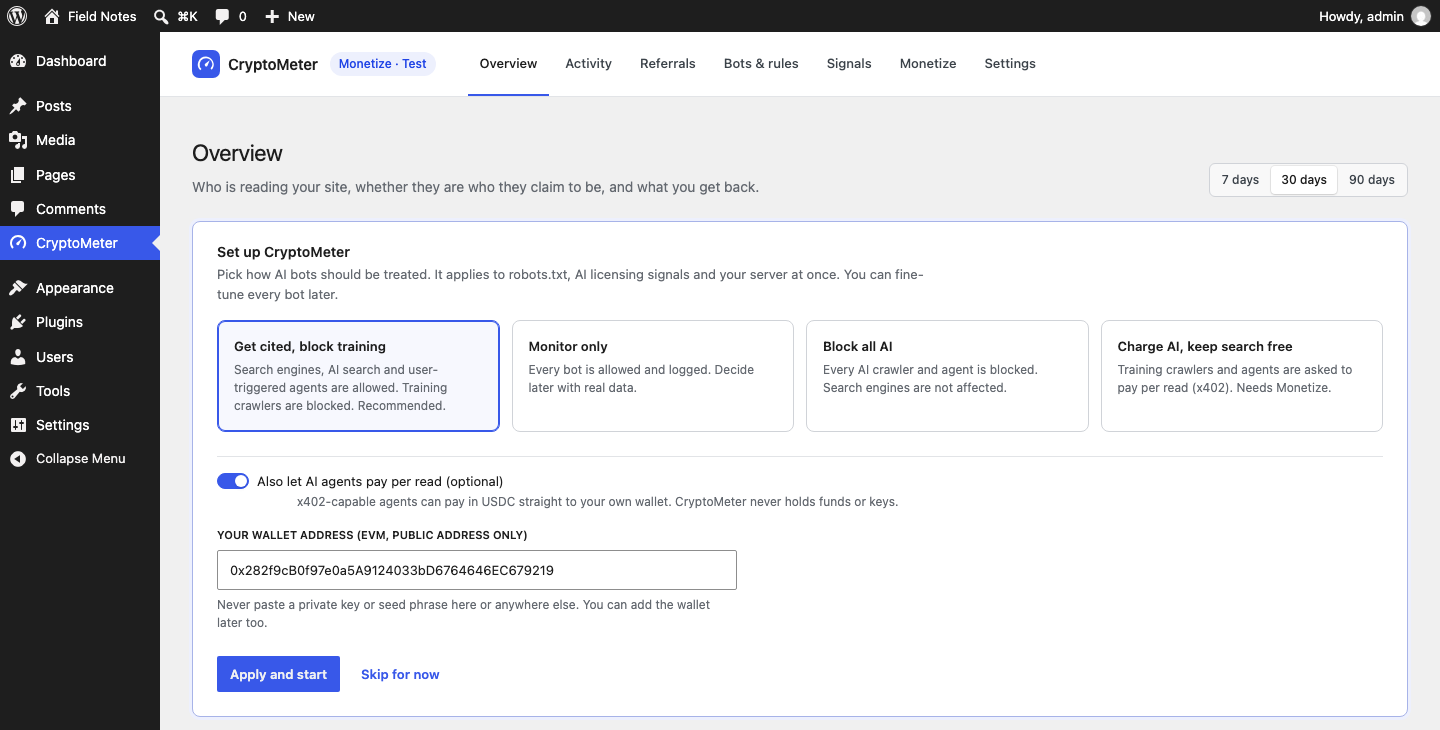The width and height of the screenshot is (1440, 730).
Task: Click the Media icon in sidebar
Action: point(18,140)
